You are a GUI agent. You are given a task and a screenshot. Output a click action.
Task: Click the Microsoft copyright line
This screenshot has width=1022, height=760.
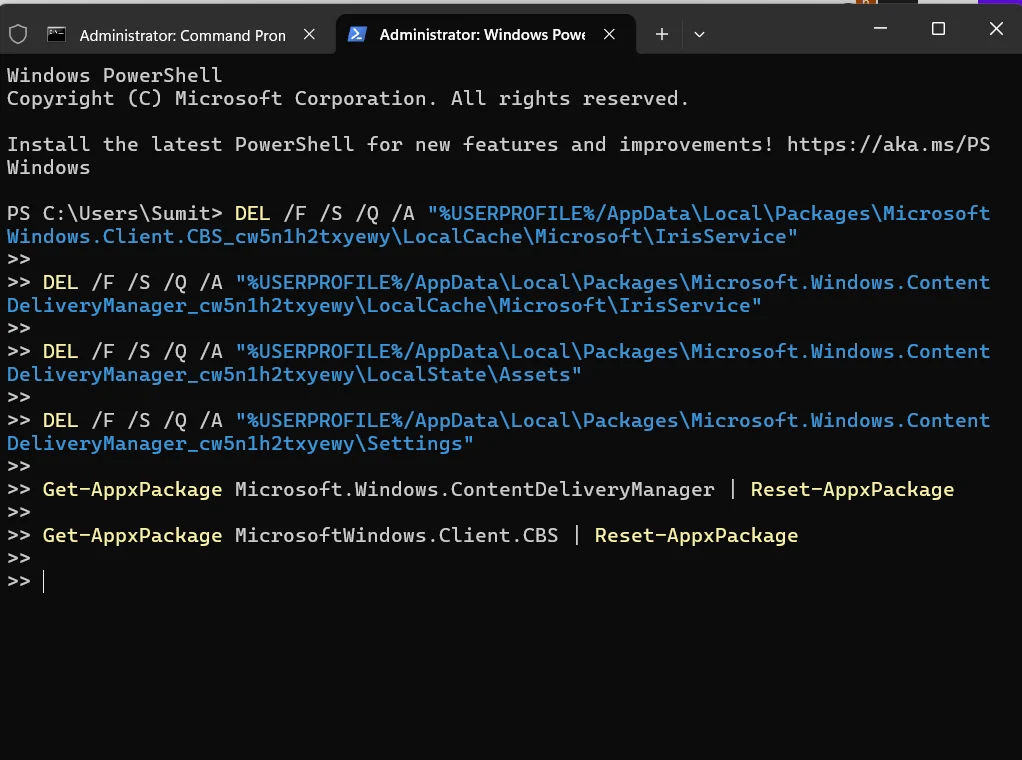coord(347,99)
